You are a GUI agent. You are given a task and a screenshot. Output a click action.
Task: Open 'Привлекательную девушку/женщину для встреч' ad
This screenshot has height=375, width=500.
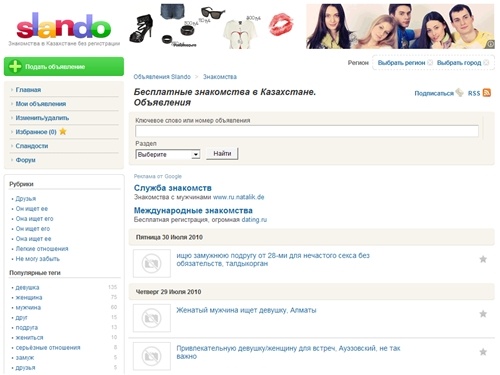point(288,352)
